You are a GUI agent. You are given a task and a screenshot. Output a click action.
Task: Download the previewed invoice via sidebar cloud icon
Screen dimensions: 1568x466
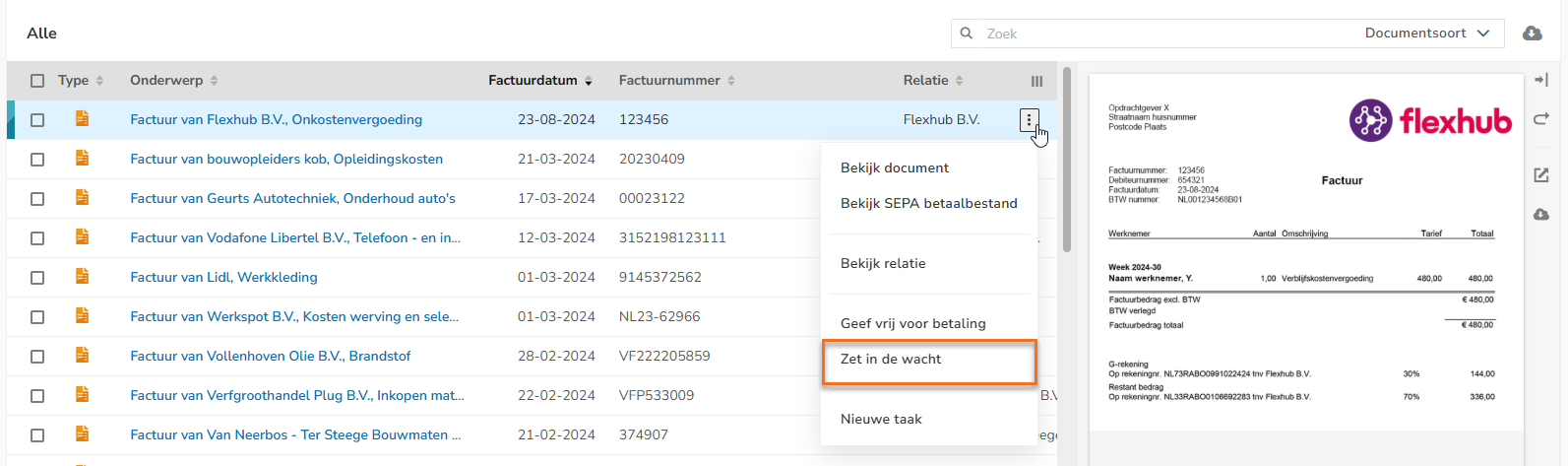1541,215
